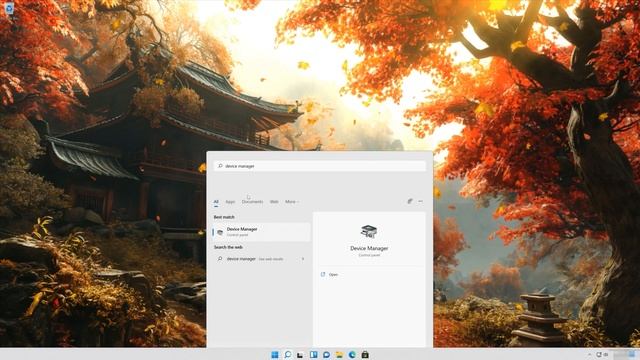Switch to the Web filter tab
Viewport: 640px width, 360px height.
(274, 202)
